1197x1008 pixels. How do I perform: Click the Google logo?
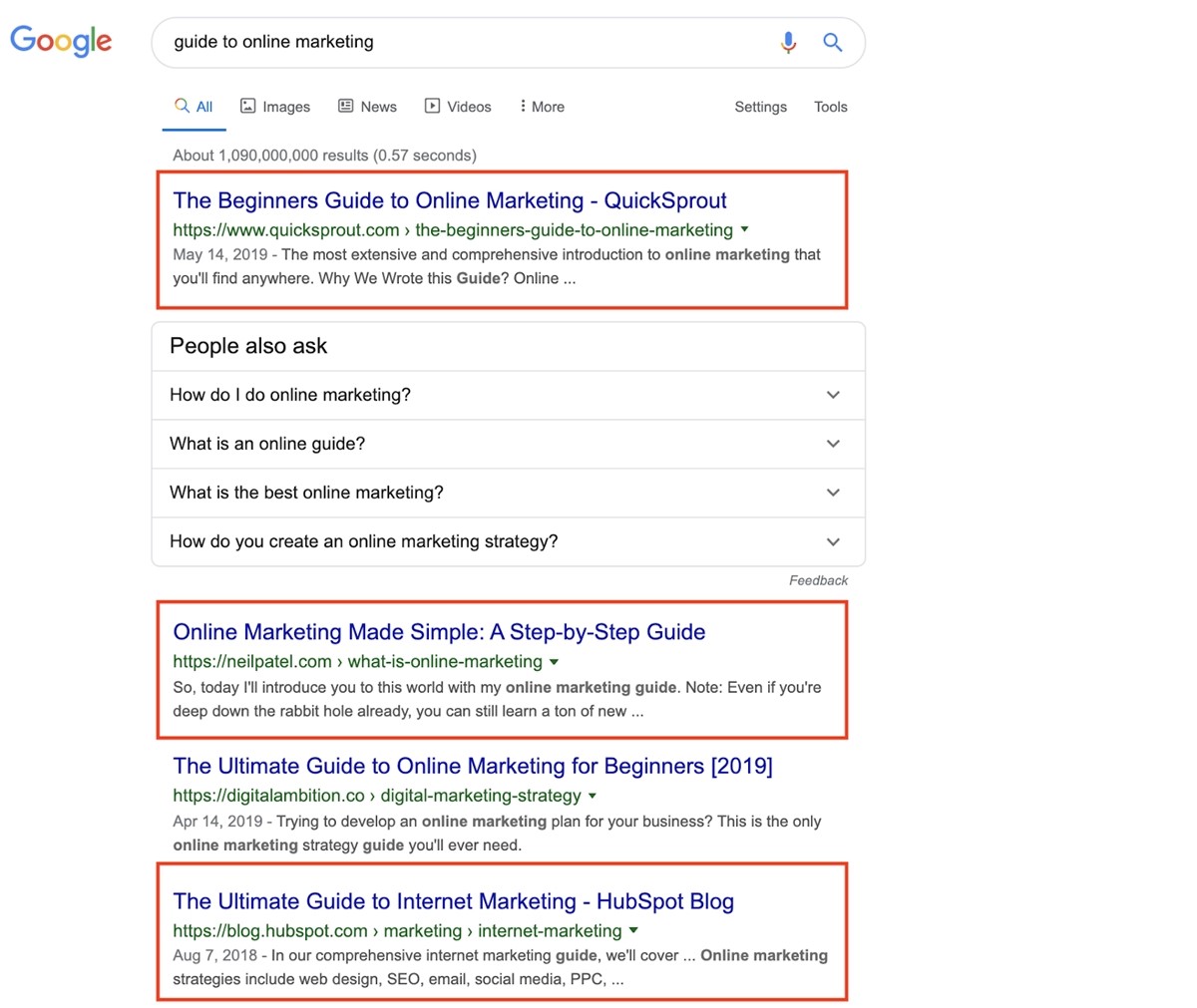click(61, 41)
